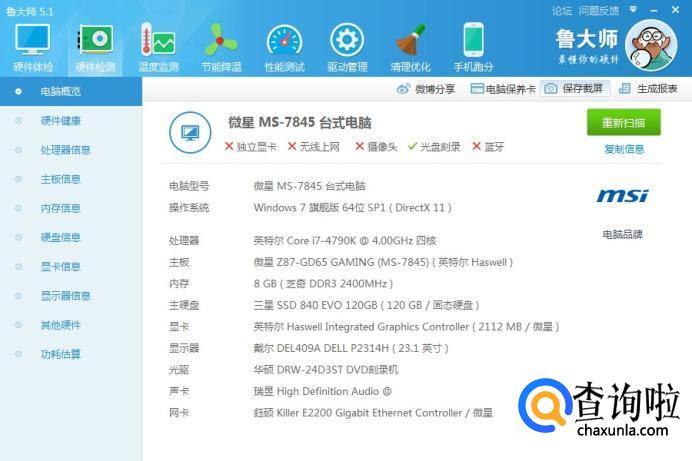Image resolution: width=692 pixels, height=461 pixels.
Task: Click disk value 三星 SSD 840 EVO
Action: click(x=366, y=305)
